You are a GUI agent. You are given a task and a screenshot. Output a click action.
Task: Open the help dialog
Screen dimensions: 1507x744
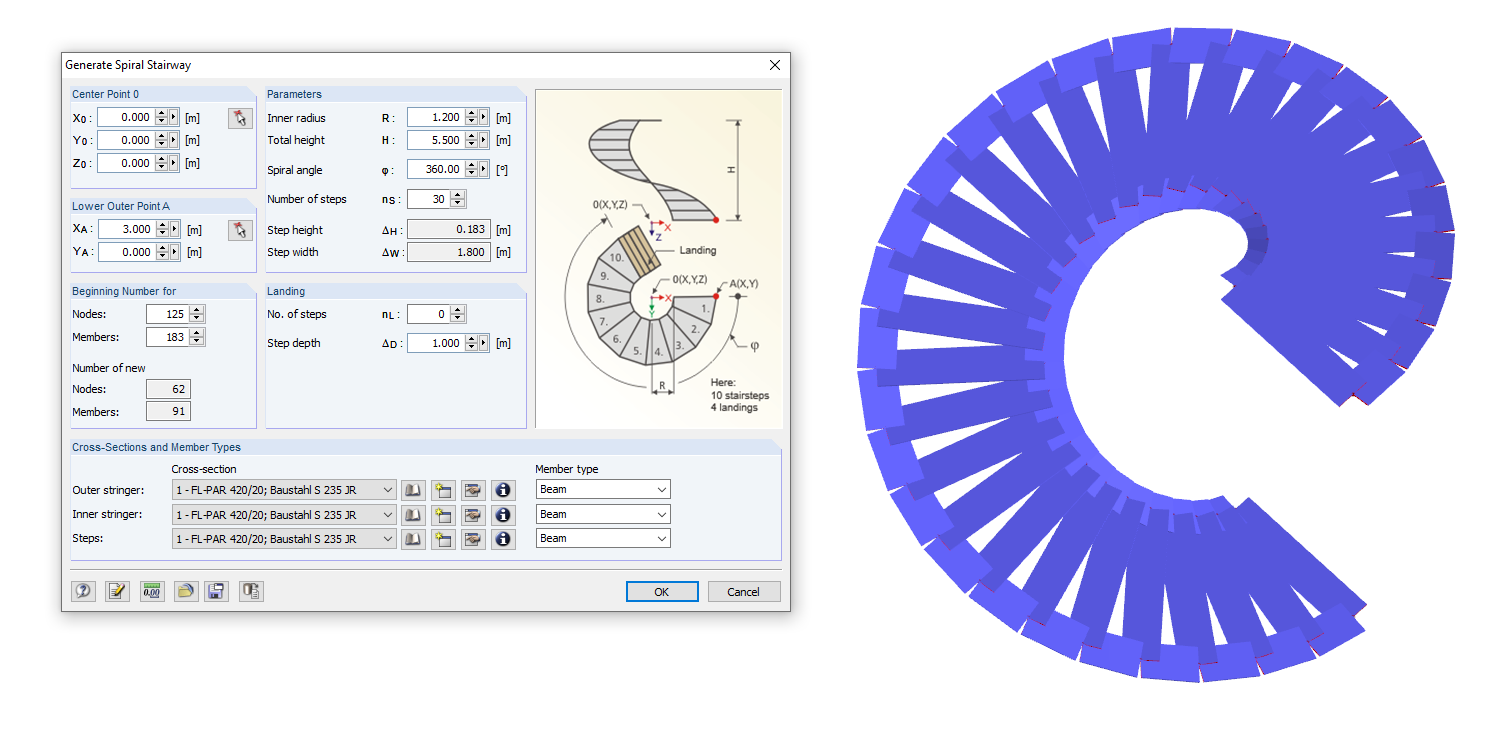pyautogui.click(x=85, y=591)
